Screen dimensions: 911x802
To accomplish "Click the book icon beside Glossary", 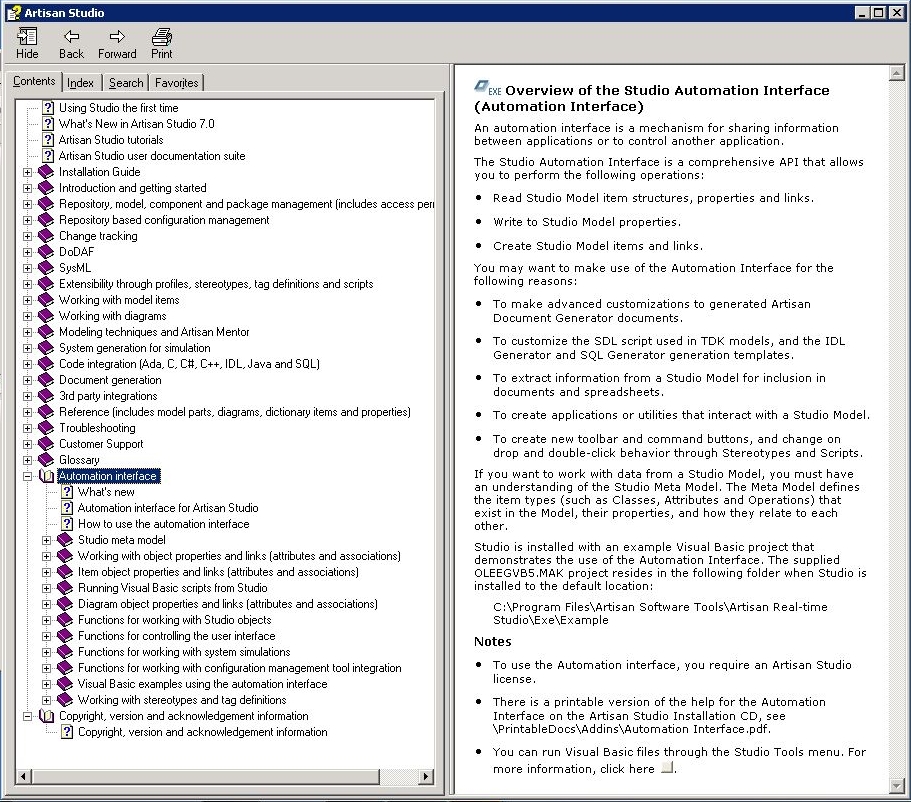I will 46,460.
